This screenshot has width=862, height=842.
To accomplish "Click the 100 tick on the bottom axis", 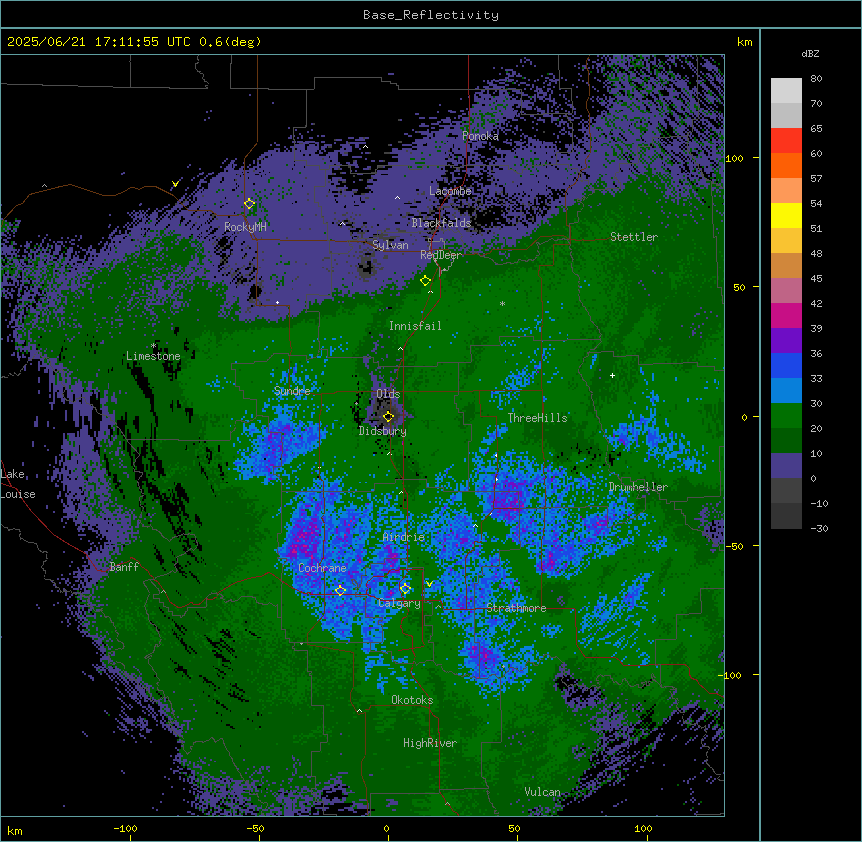I will (x=643, y=828).
